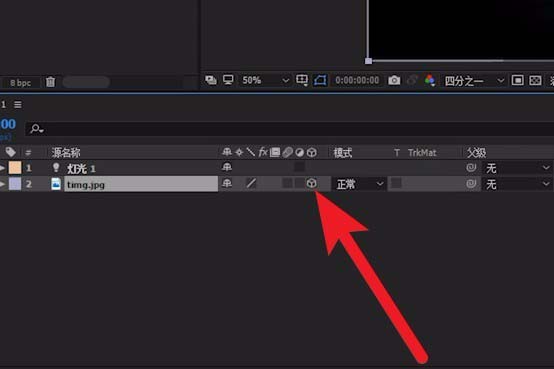The height and width of the screenshot is (369, 554).
Task: Change timg.jpg lavender label color
Action: [15, 184]
